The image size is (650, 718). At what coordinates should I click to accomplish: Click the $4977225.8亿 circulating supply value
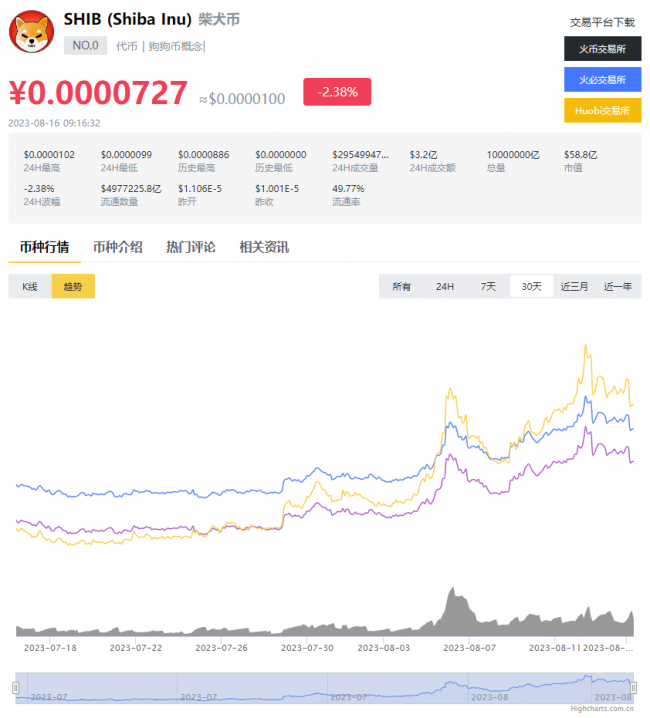[131, 189]
